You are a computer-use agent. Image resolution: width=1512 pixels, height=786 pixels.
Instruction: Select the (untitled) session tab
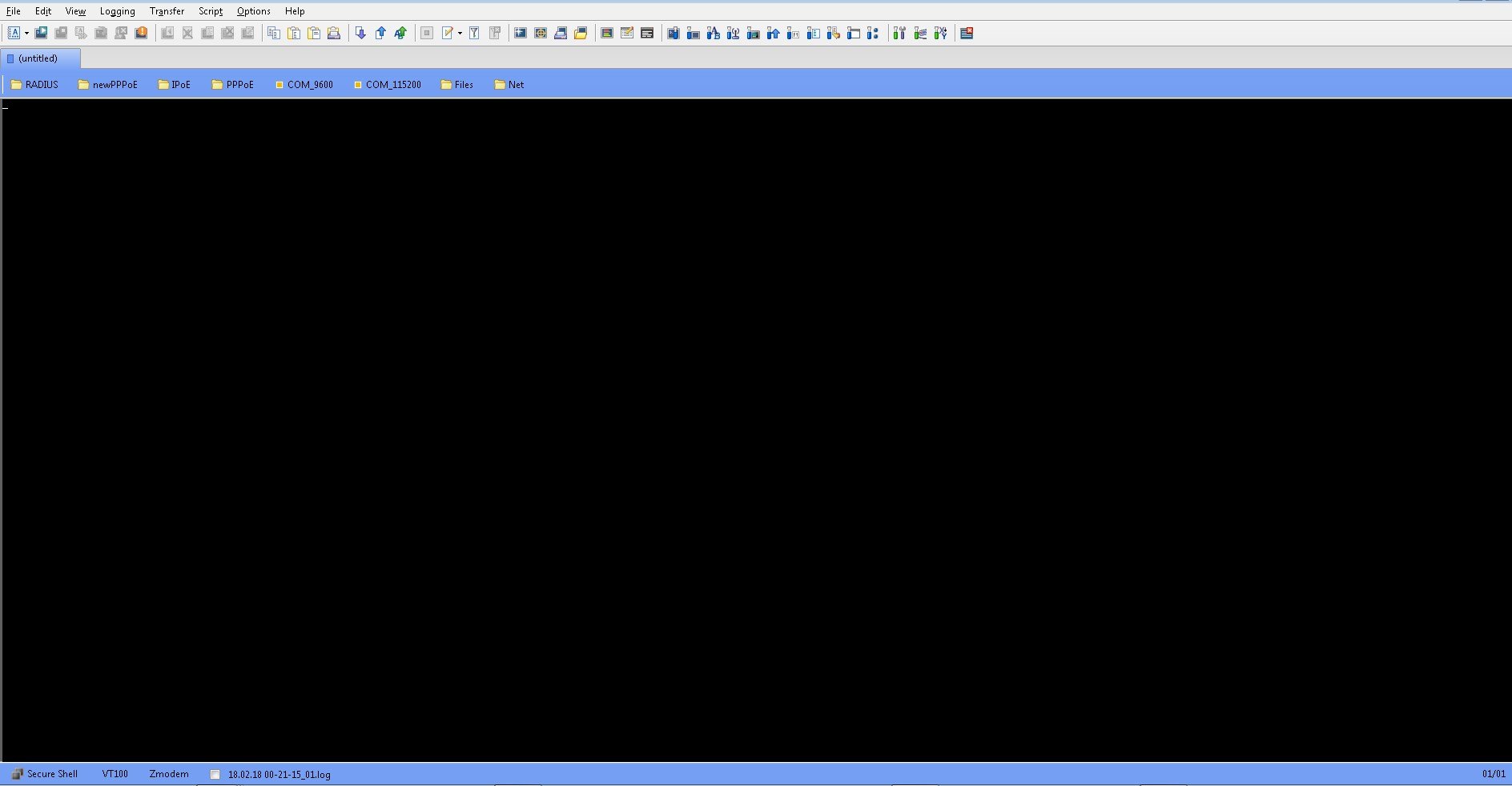click(x=40, y=58)
